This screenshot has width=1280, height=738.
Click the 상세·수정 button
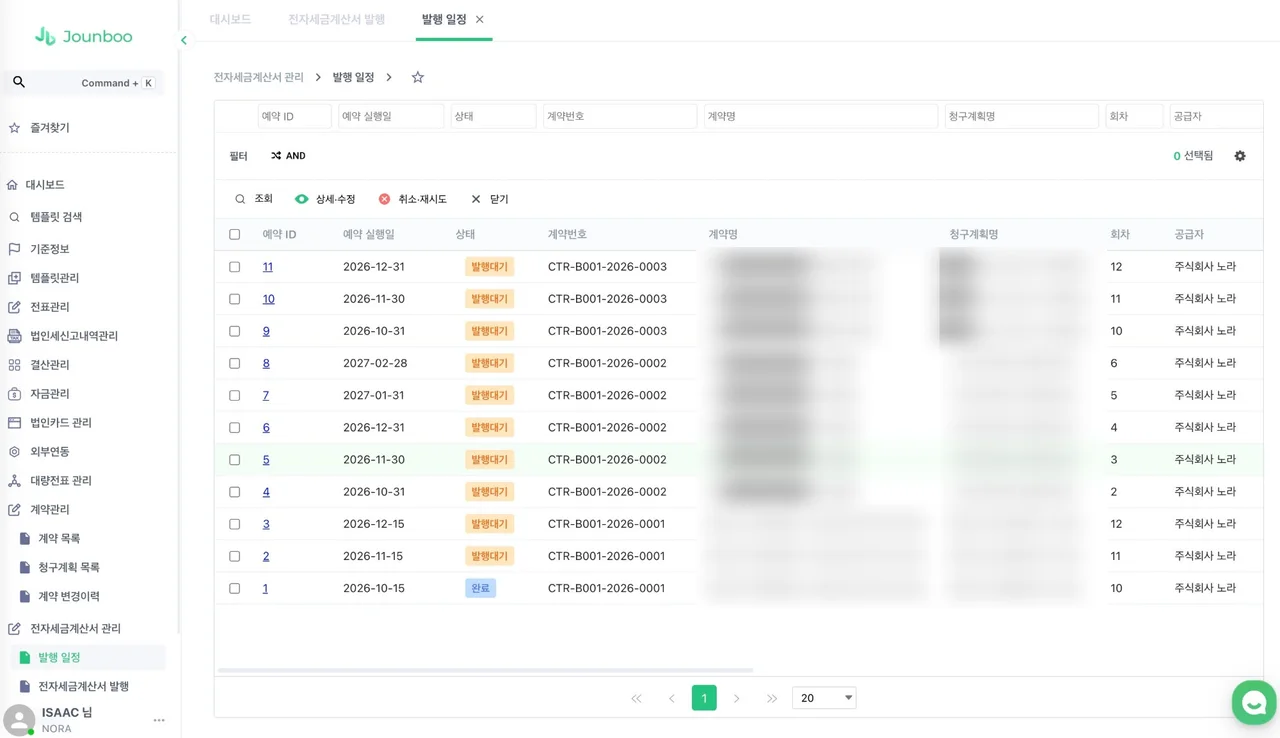point(325,199)
